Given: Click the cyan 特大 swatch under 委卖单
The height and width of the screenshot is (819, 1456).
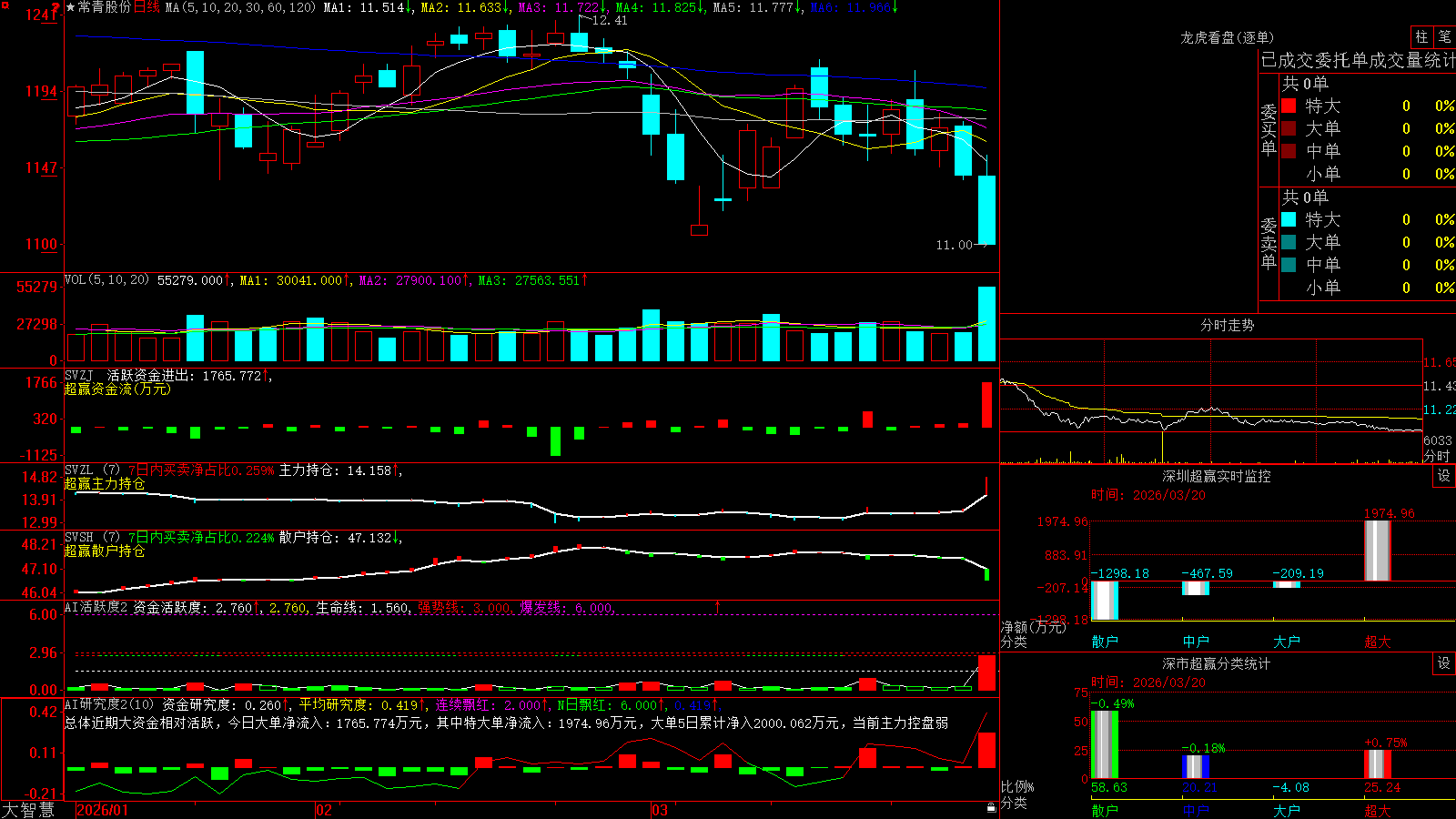Looking at the screenshot, I should coord(1289,219).
